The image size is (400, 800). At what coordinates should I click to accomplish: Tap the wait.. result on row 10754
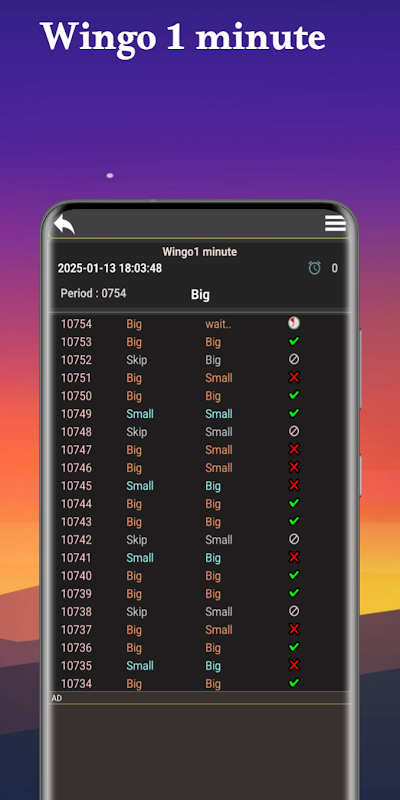click(x=218, y=324)
